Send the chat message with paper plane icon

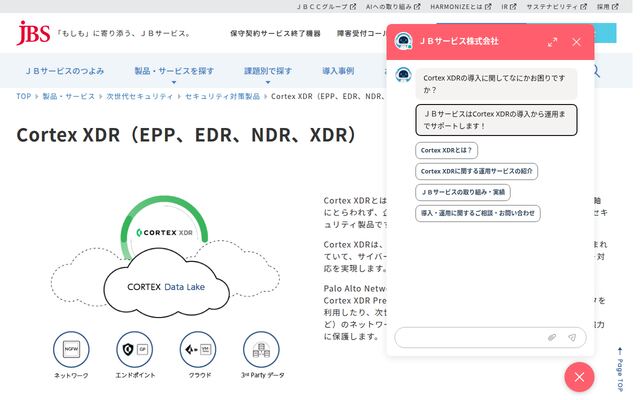[x=572, y=337]
